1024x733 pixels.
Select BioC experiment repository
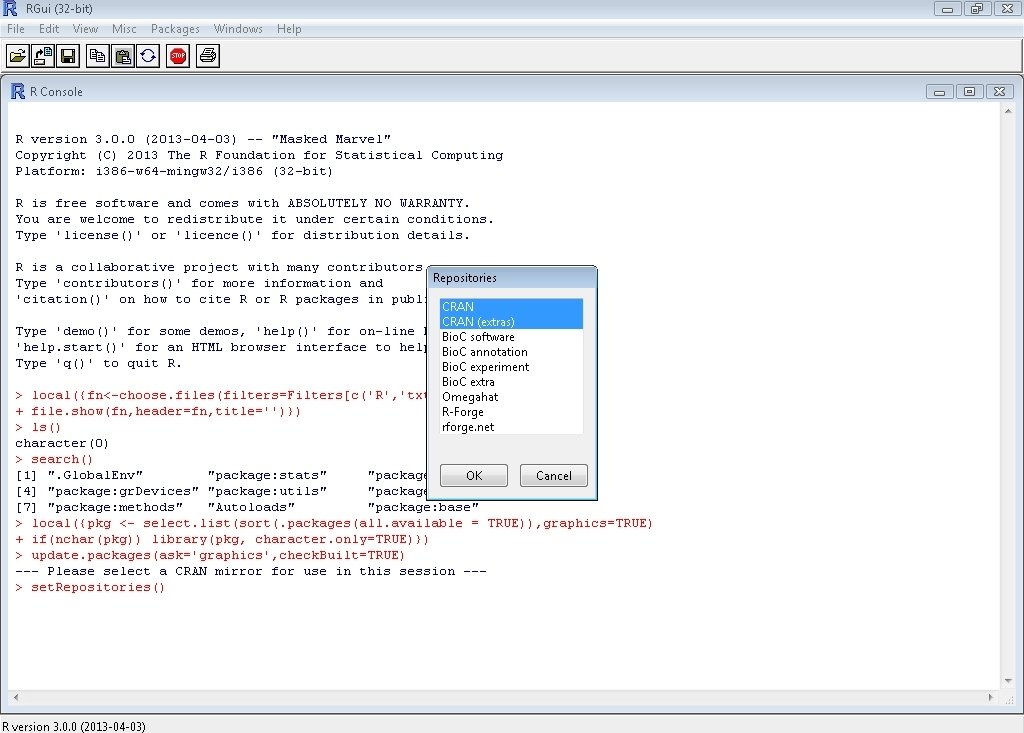[511, 366]
